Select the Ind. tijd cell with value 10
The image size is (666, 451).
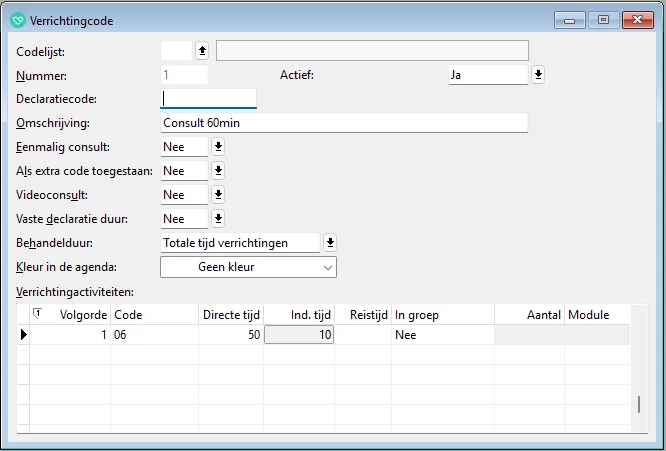[299, 336]
